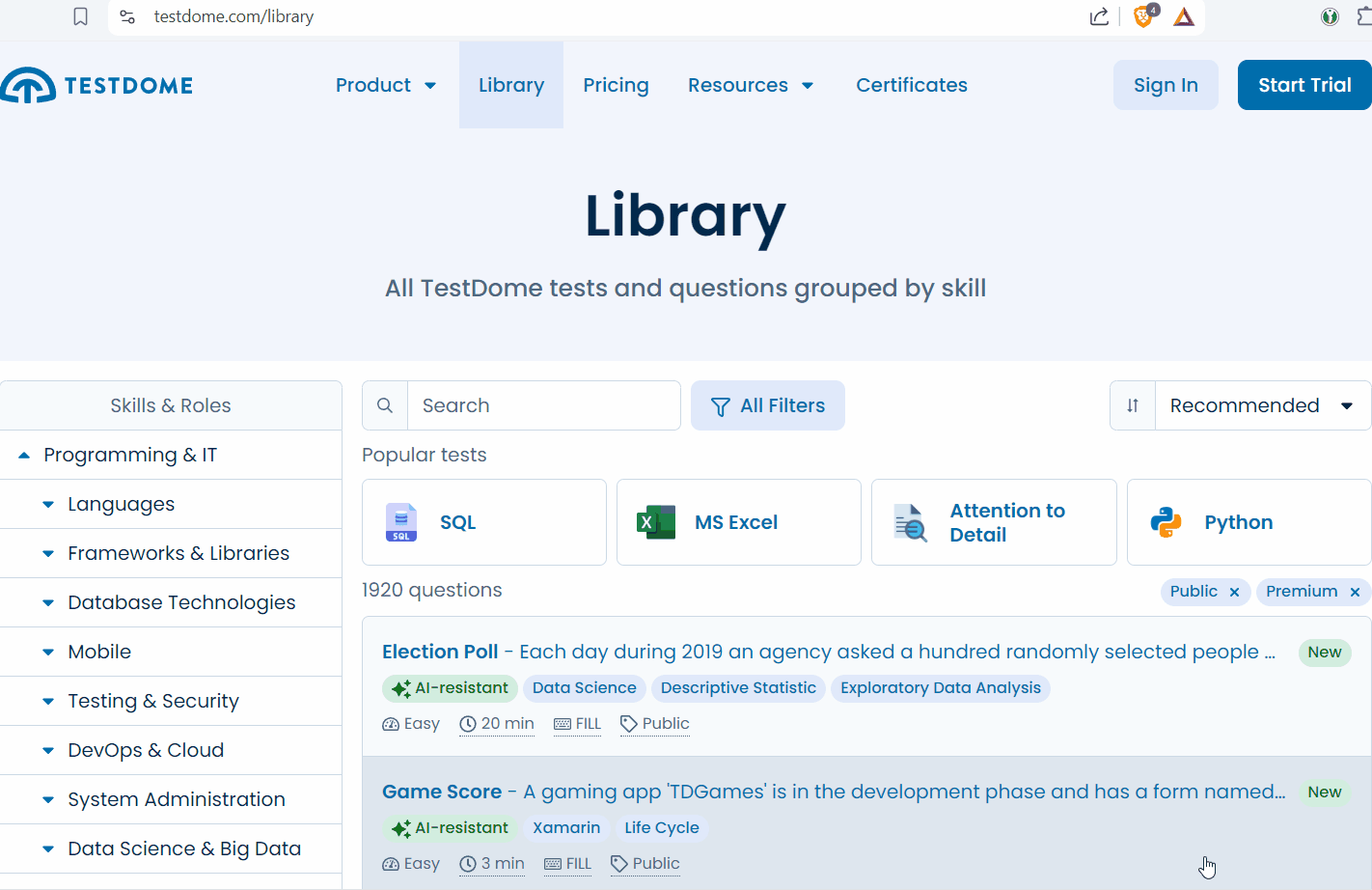The image size is (1372, 890).
Task: Click the TestDome logo icon
Action: pyautogui.click(x=29, y=86)
